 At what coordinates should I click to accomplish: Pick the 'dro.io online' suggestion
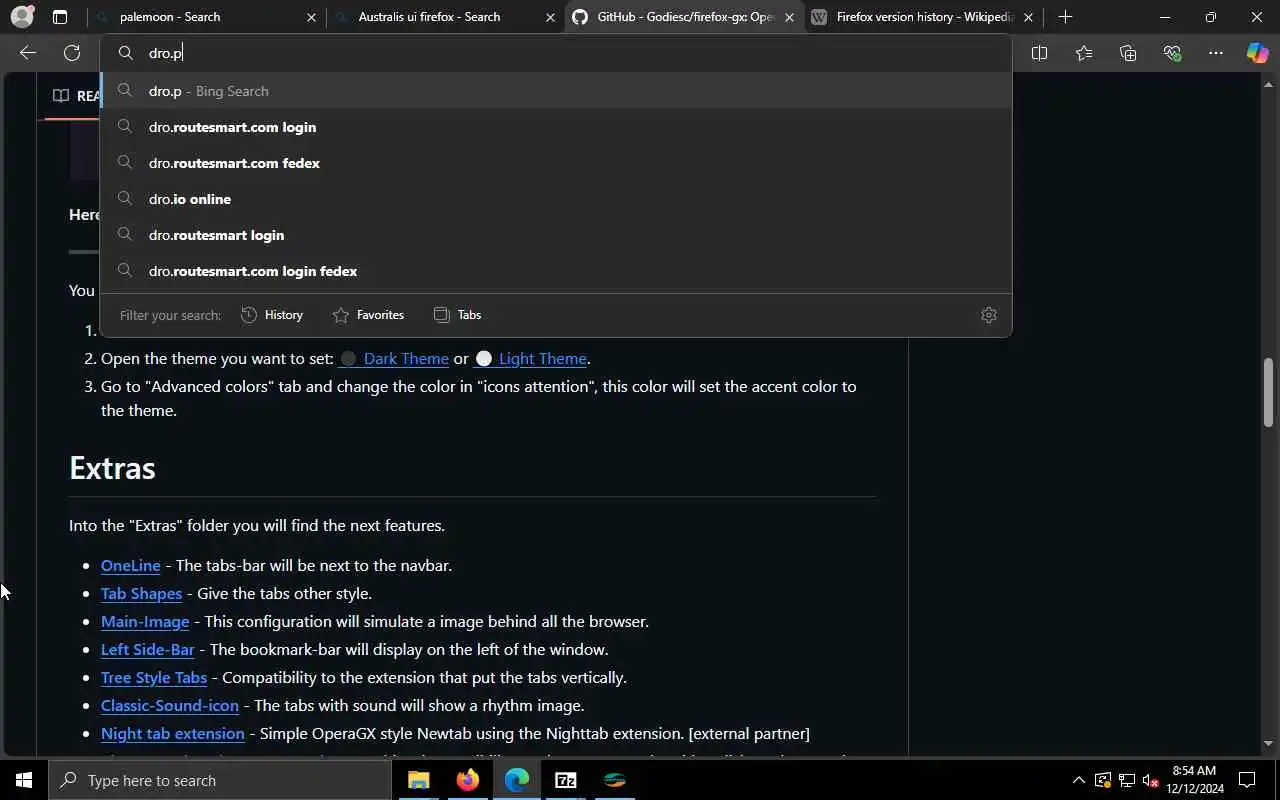pyautogui.click(x=556, y=199)
